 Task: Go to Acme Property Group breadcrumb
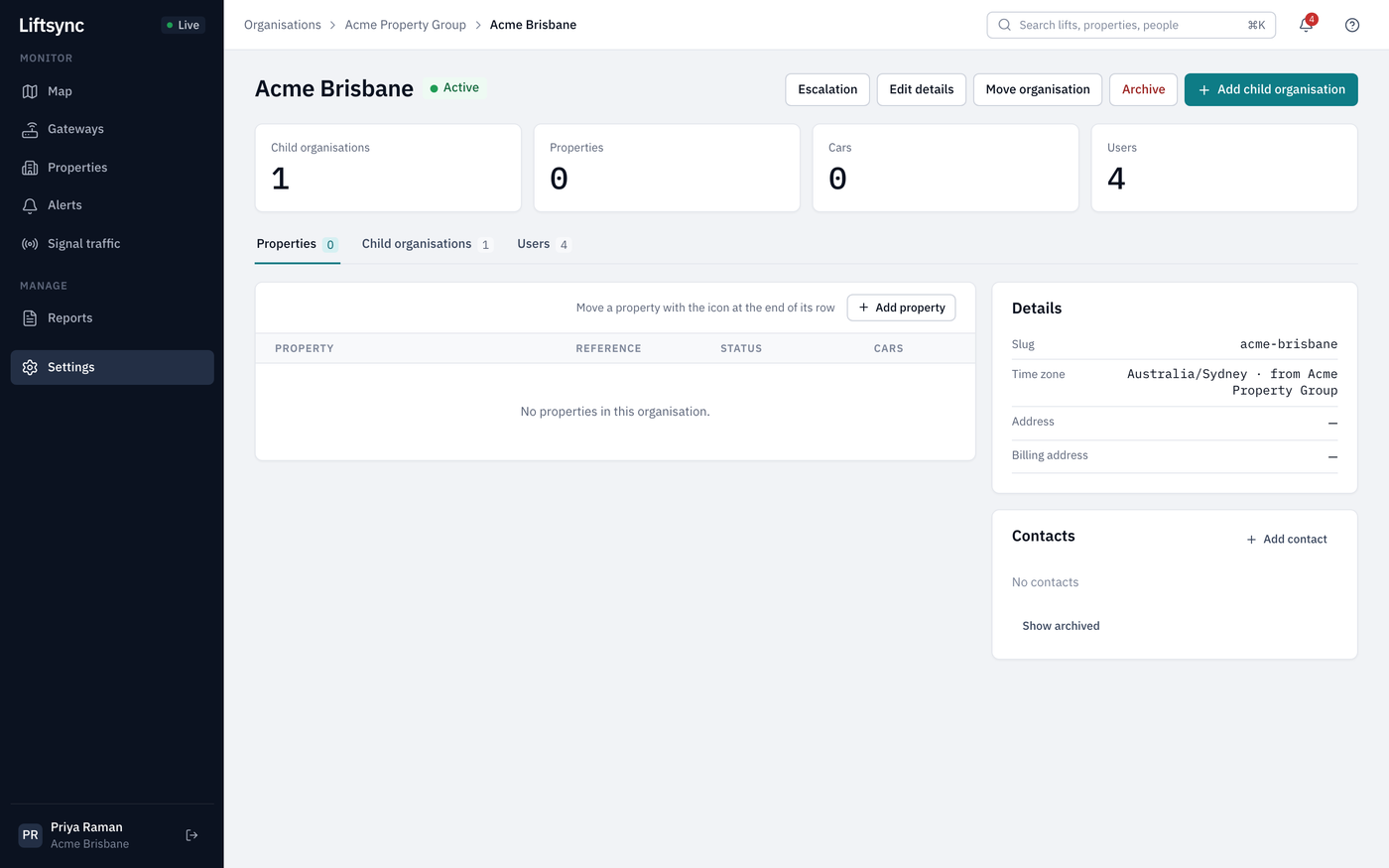click(406, 25)
